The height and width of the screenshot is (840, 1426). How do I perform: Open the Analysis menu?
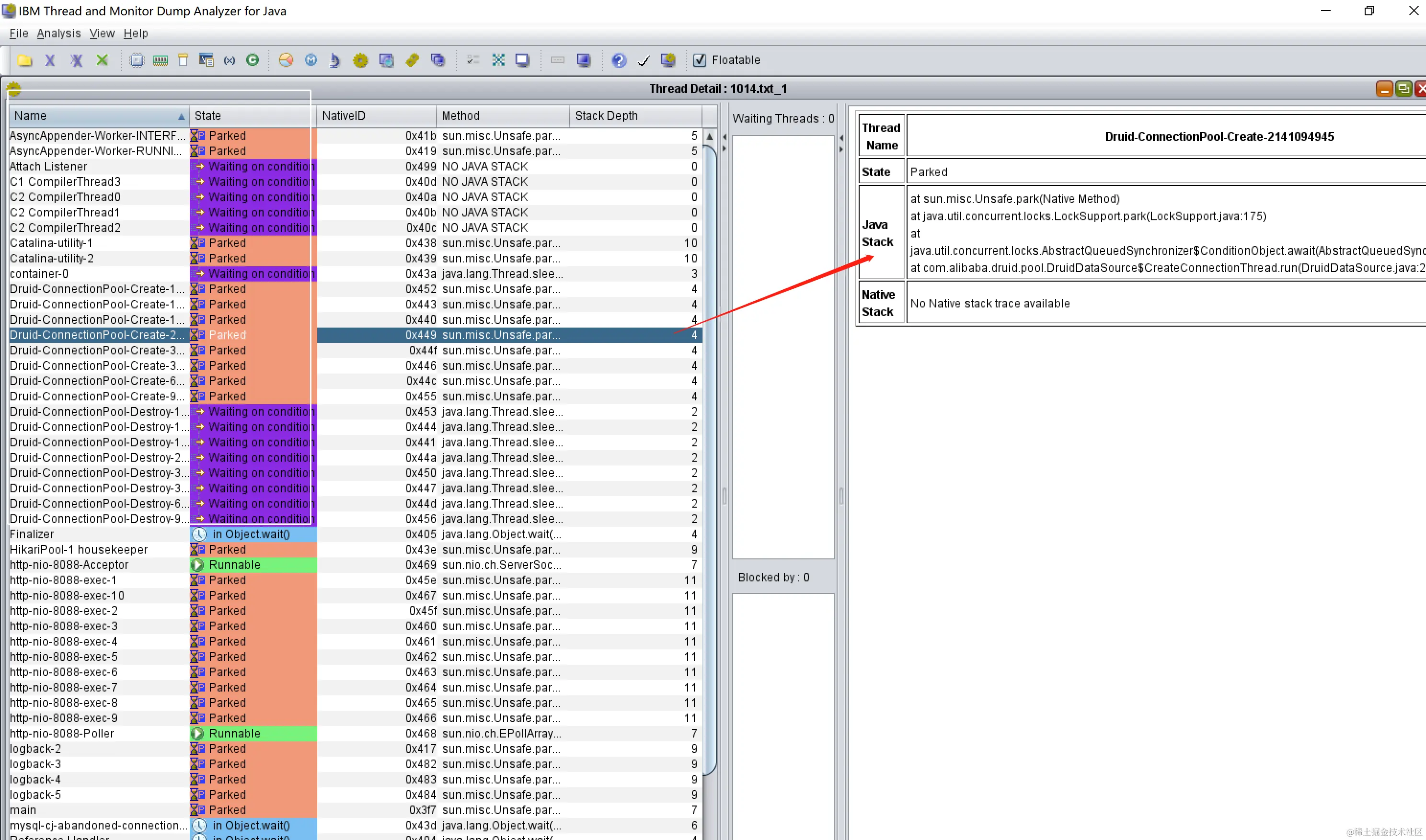click(59, 34)
